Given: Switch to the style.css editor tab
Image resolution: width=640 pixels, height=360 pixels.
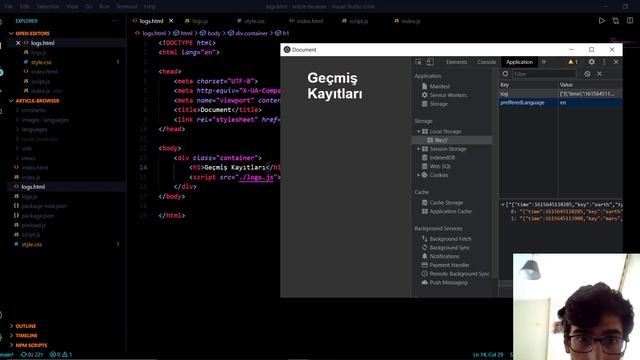Looking at the screenshot, I should click(251, 21).
